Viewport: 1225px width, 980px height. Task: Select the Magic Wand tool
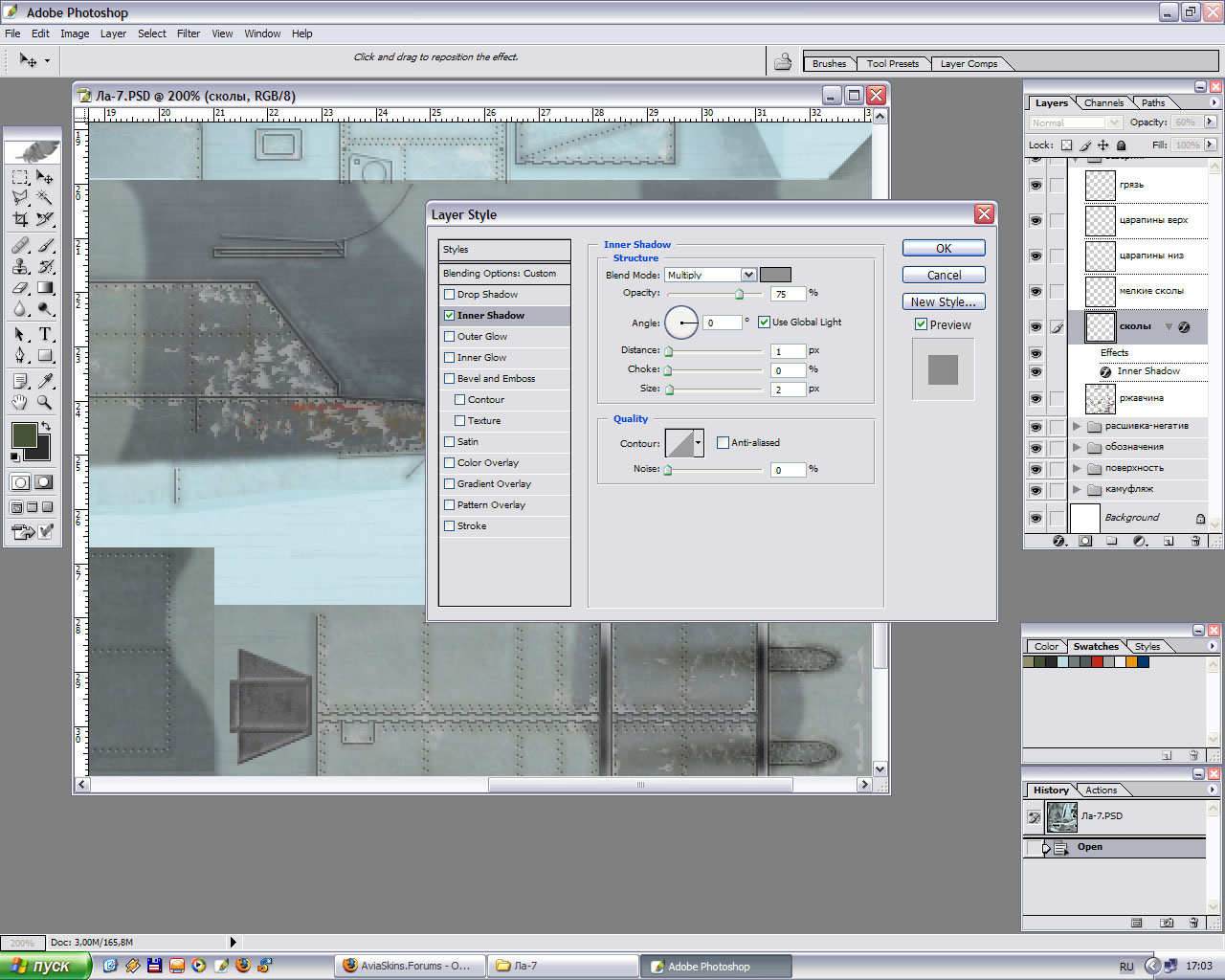click(44, 198)
